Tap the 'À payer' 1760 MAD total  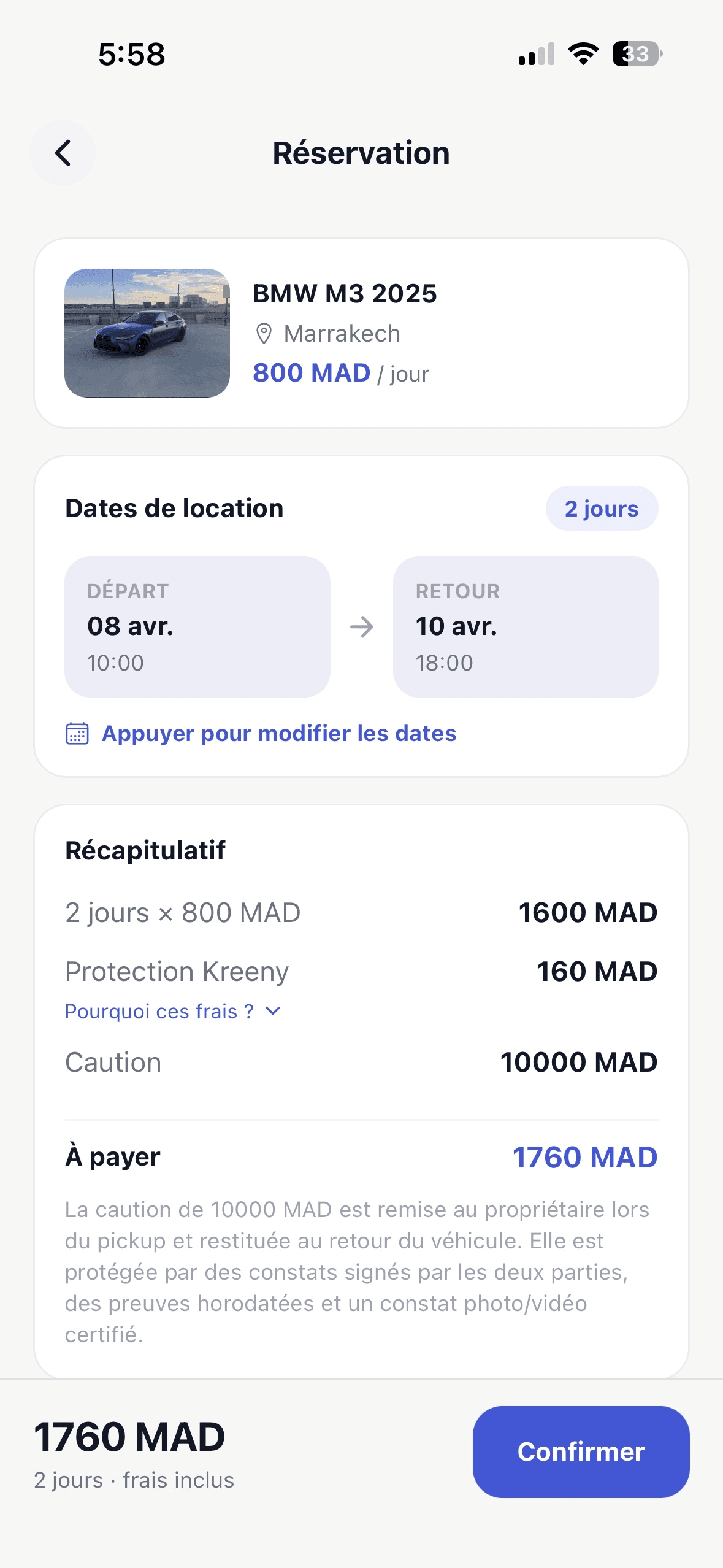584,1158
